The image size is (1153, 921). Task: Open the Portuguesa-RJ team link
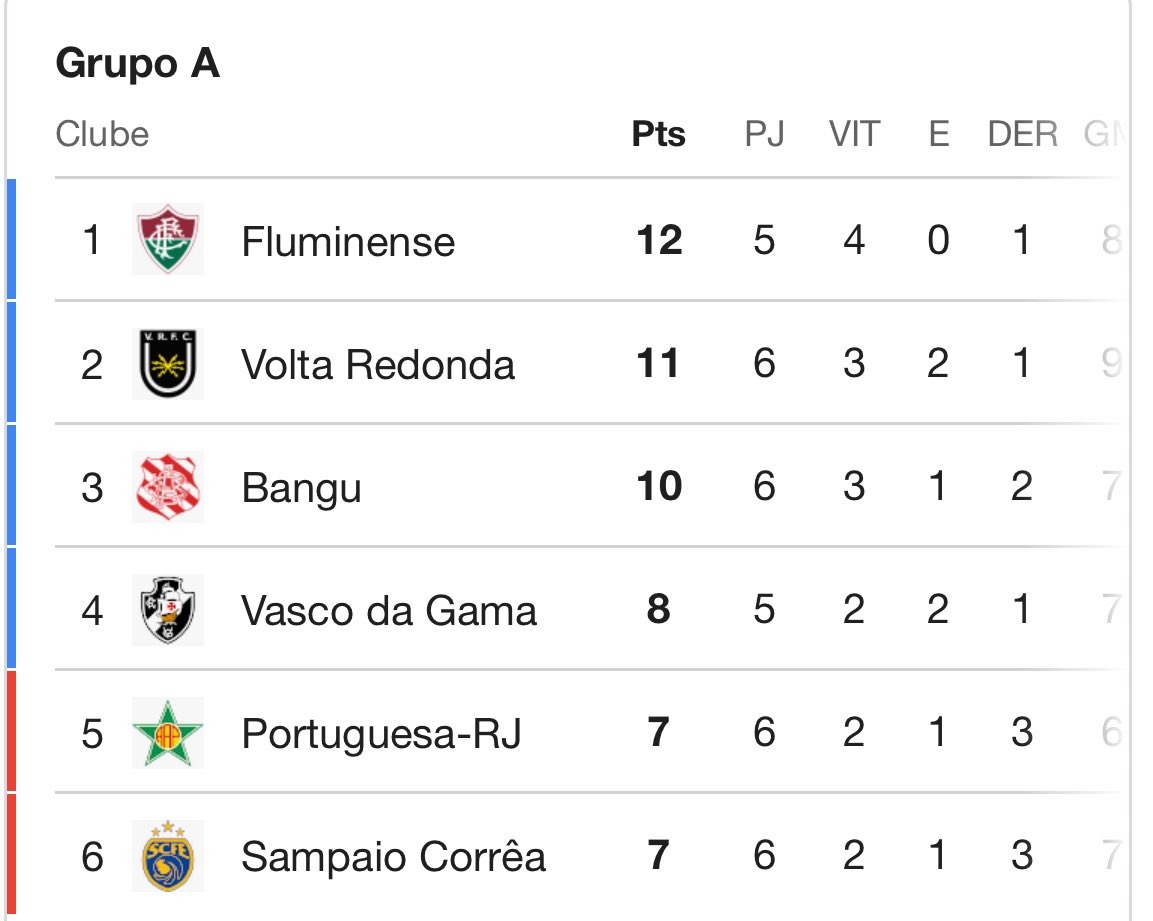[381, 735]
